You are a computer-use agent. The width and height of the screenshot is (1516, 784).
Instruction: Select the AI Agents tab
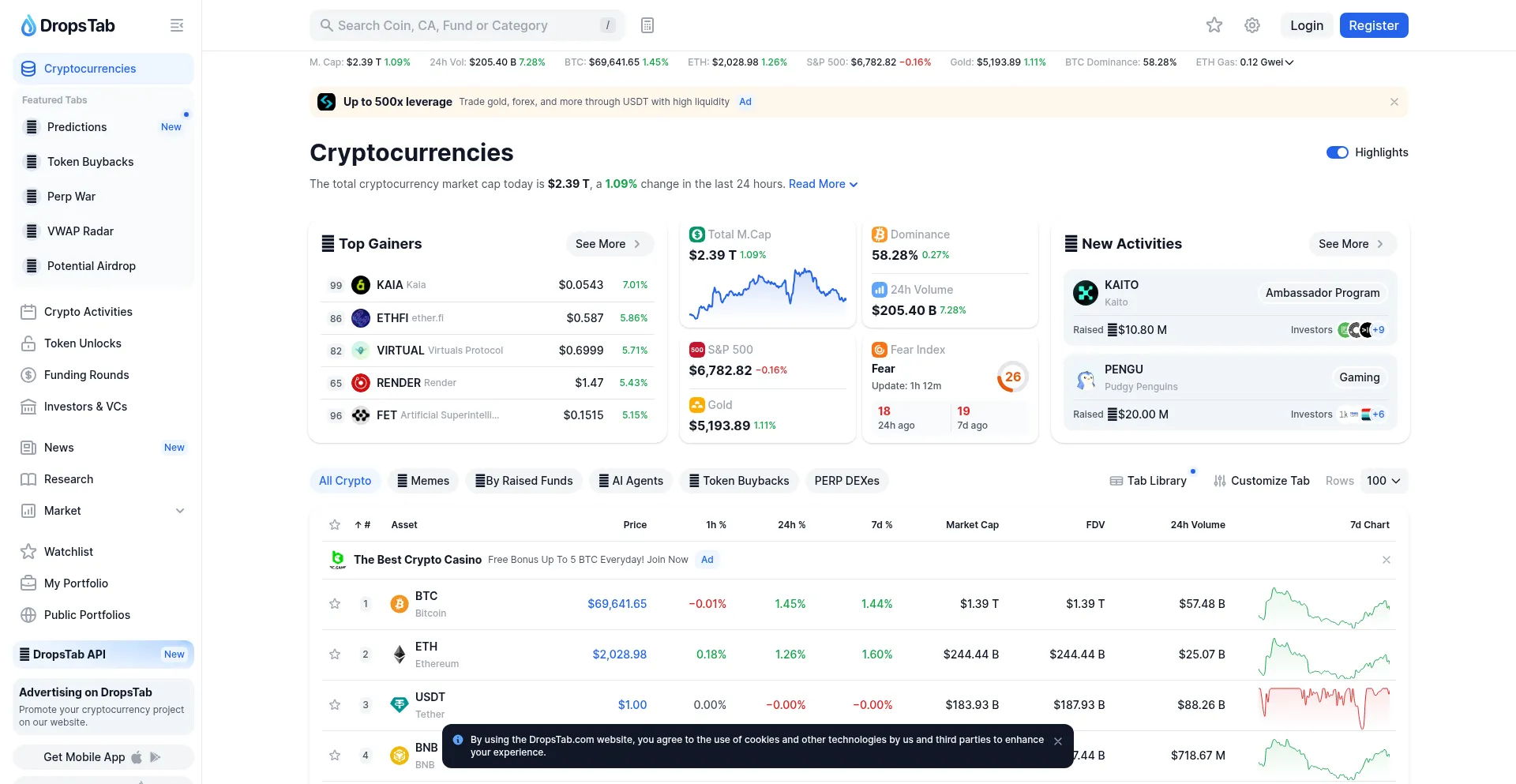tap(631, 481)
